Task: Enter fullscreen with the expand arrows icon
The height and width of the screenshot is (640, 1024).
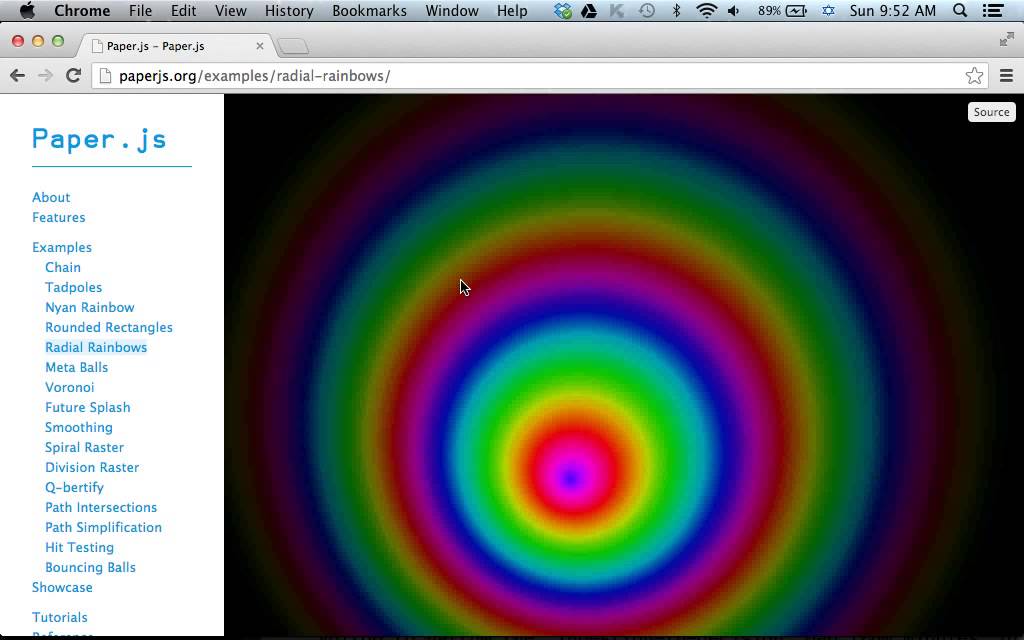Action: tap(1006, 40)
